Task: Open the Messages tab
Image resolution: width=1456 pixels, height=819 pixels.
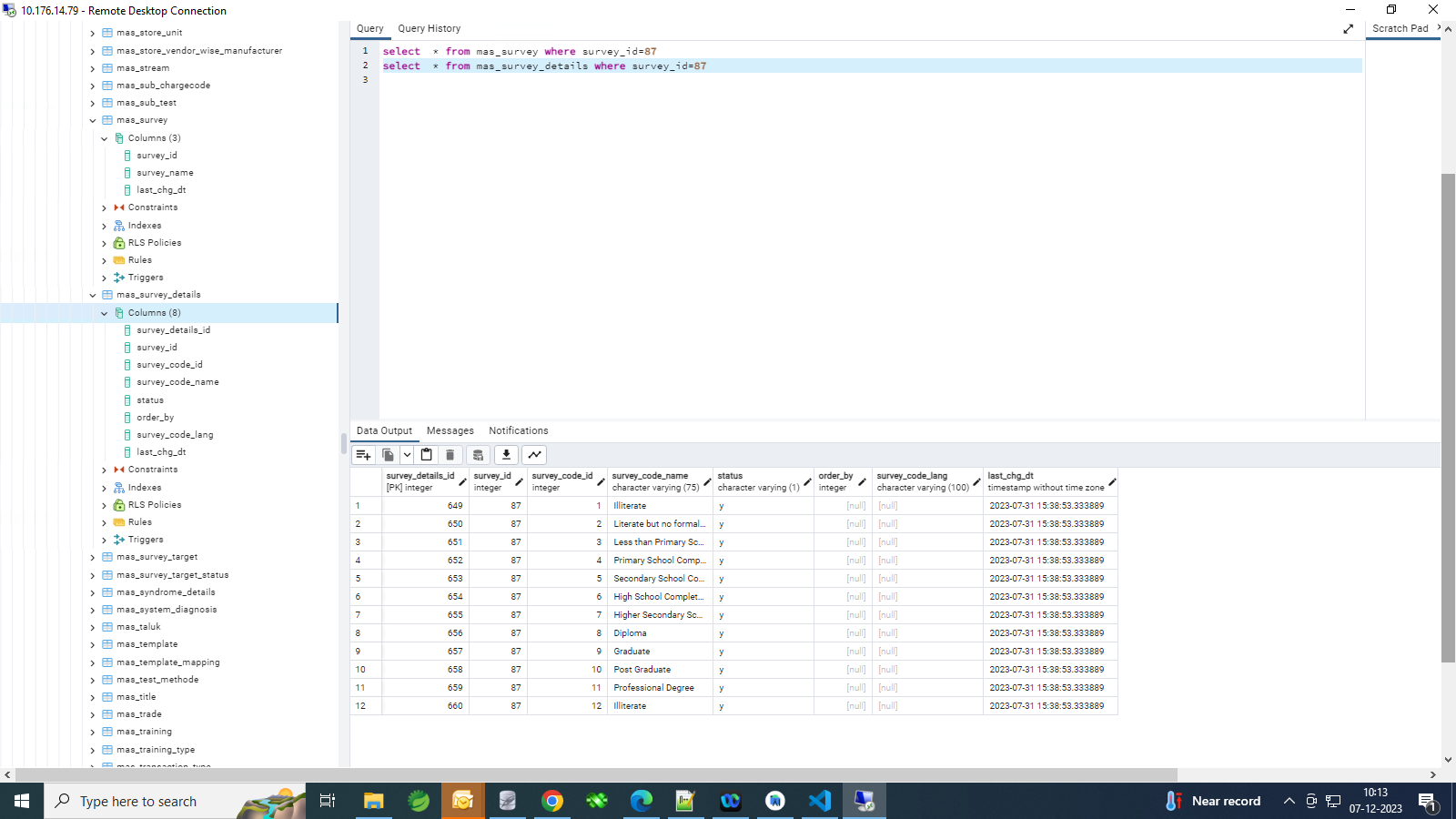Action: pyautogui.click(x=450, y=431)
